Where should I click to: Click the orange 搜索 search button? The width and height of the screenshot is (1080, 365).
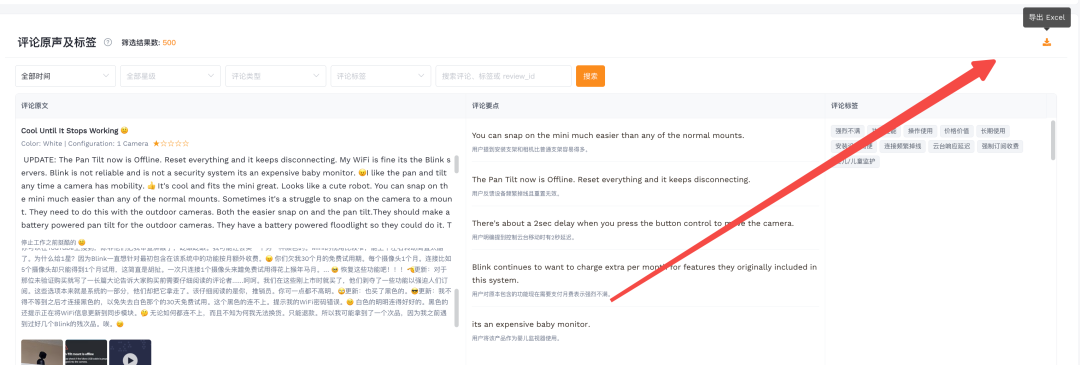pyautogui.click(x=590, y=76)
